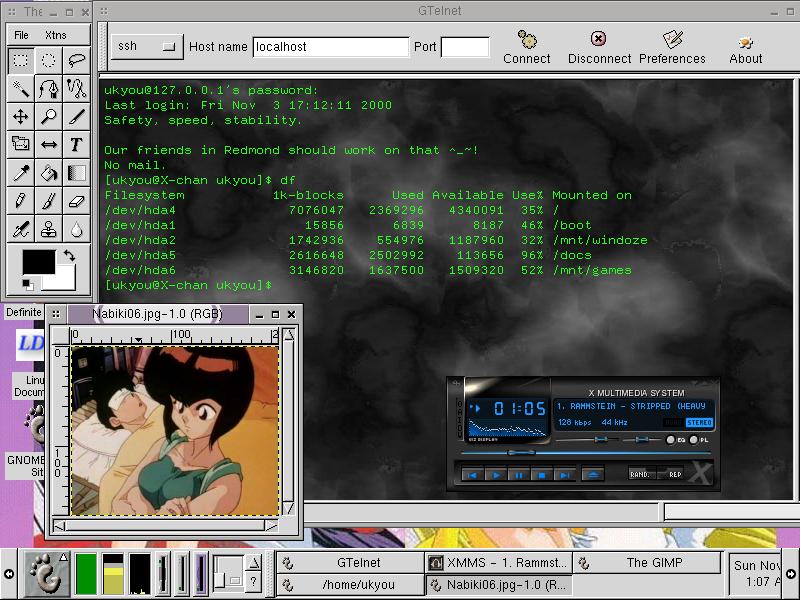Select the Text tool in GIMP toolbox
The width and height of the screenshot is (800, 600).
pos(77,145)
